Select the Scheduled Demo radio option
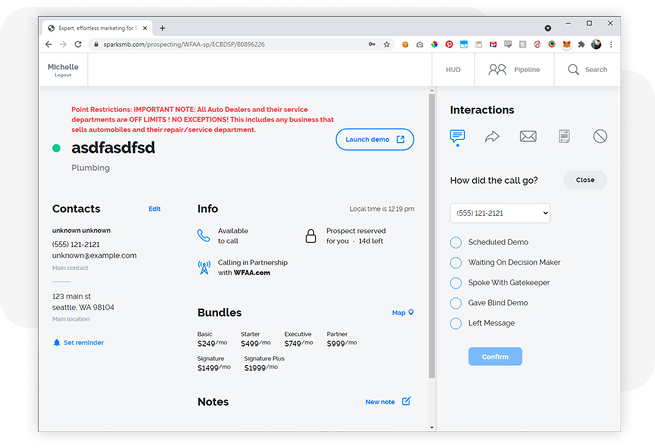The image size is (655, 448). click(x=456, y=242)
